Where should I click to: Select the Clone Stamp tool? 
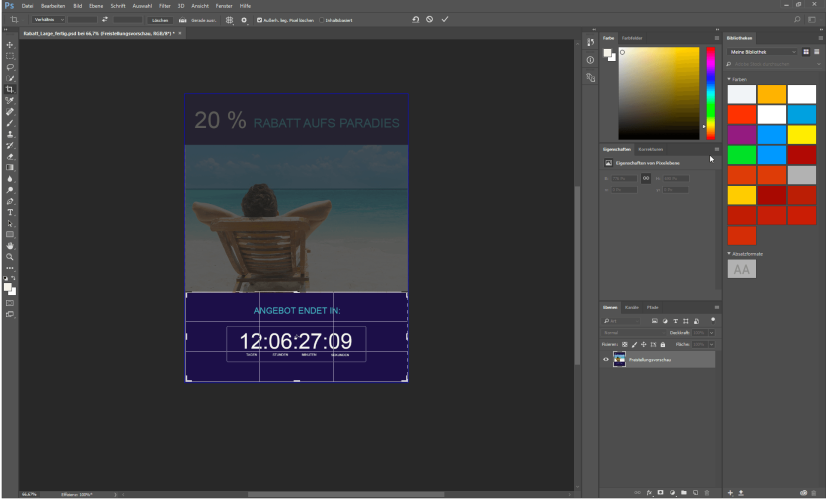(x=9, y=134)
